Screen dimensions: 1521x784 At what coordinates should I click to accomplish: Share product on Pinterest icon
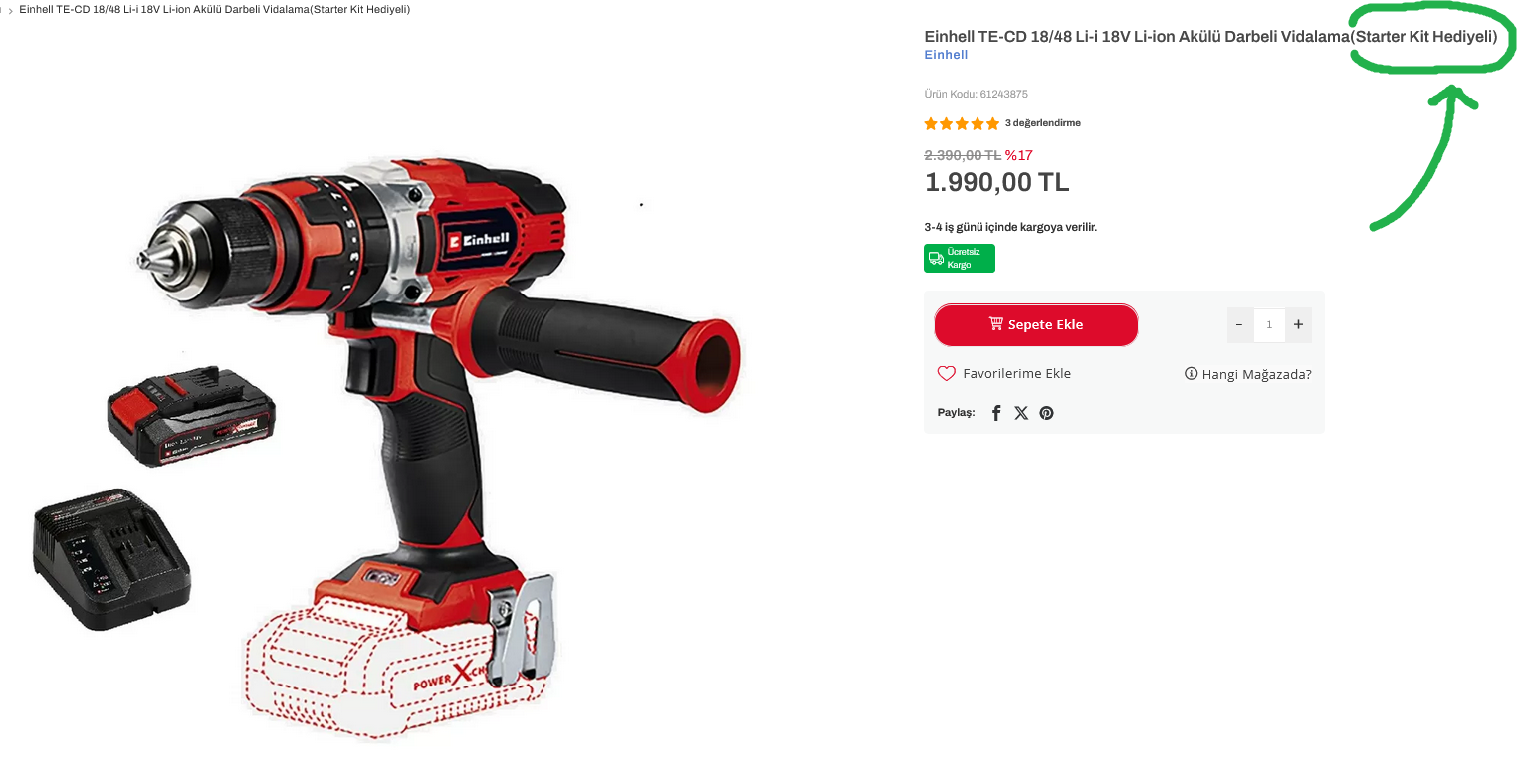click(1047, 413)
